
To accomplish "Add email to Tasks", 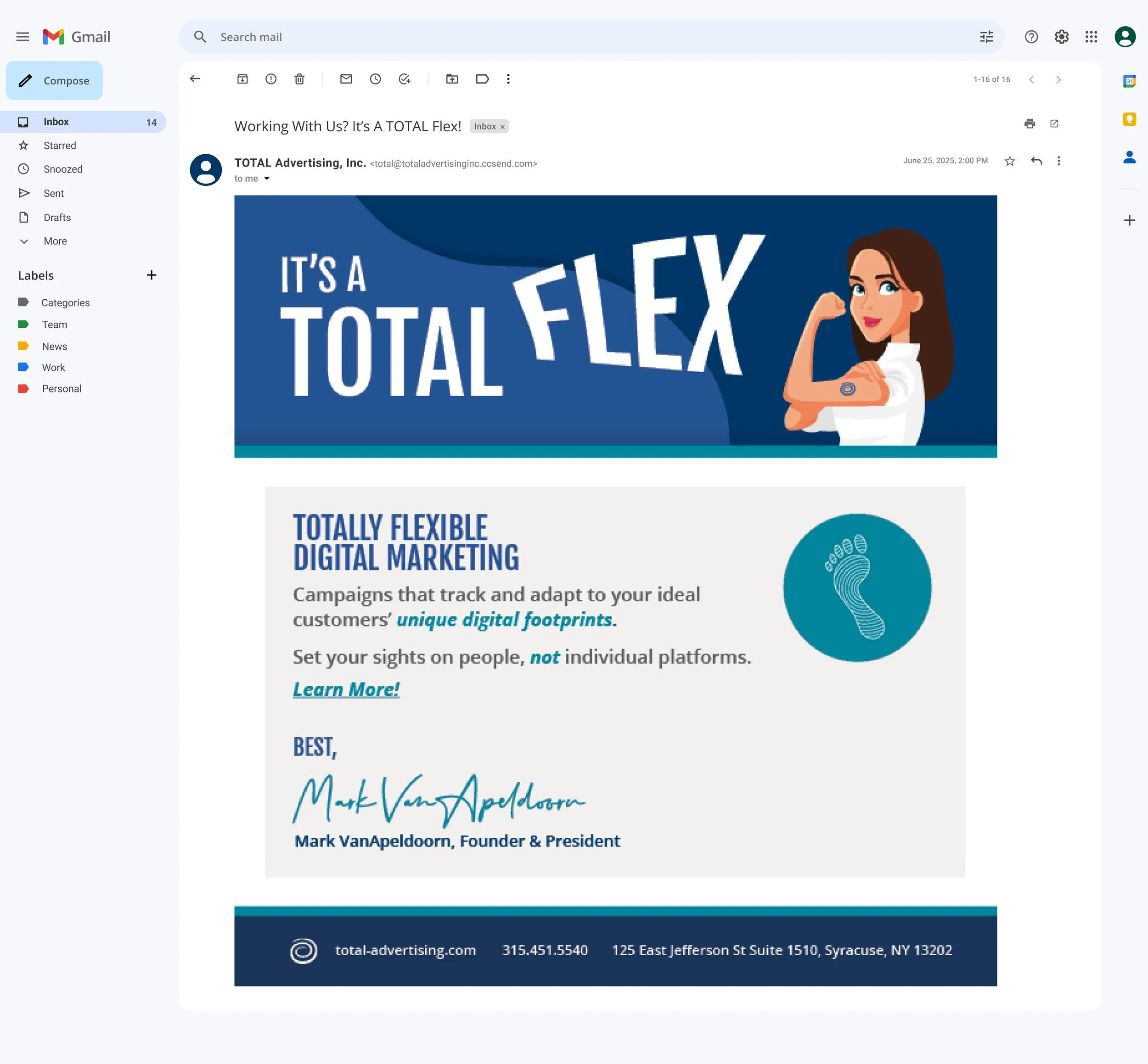I will (x=405, y=79).
